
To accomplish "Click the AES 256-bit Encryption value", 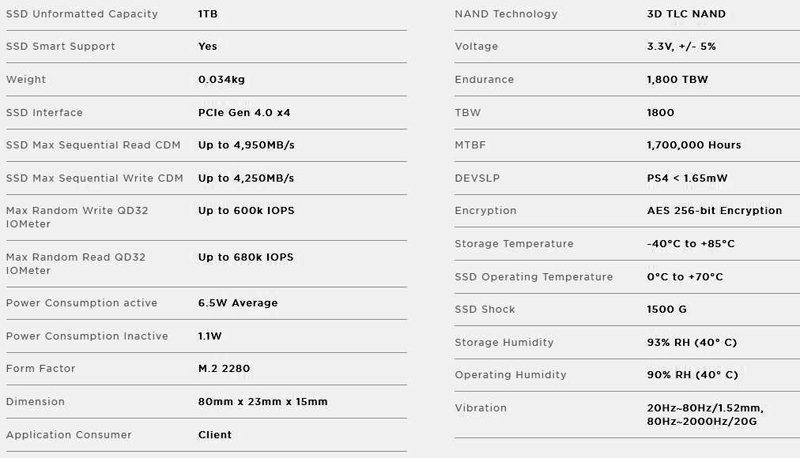I will click(714, 211).
